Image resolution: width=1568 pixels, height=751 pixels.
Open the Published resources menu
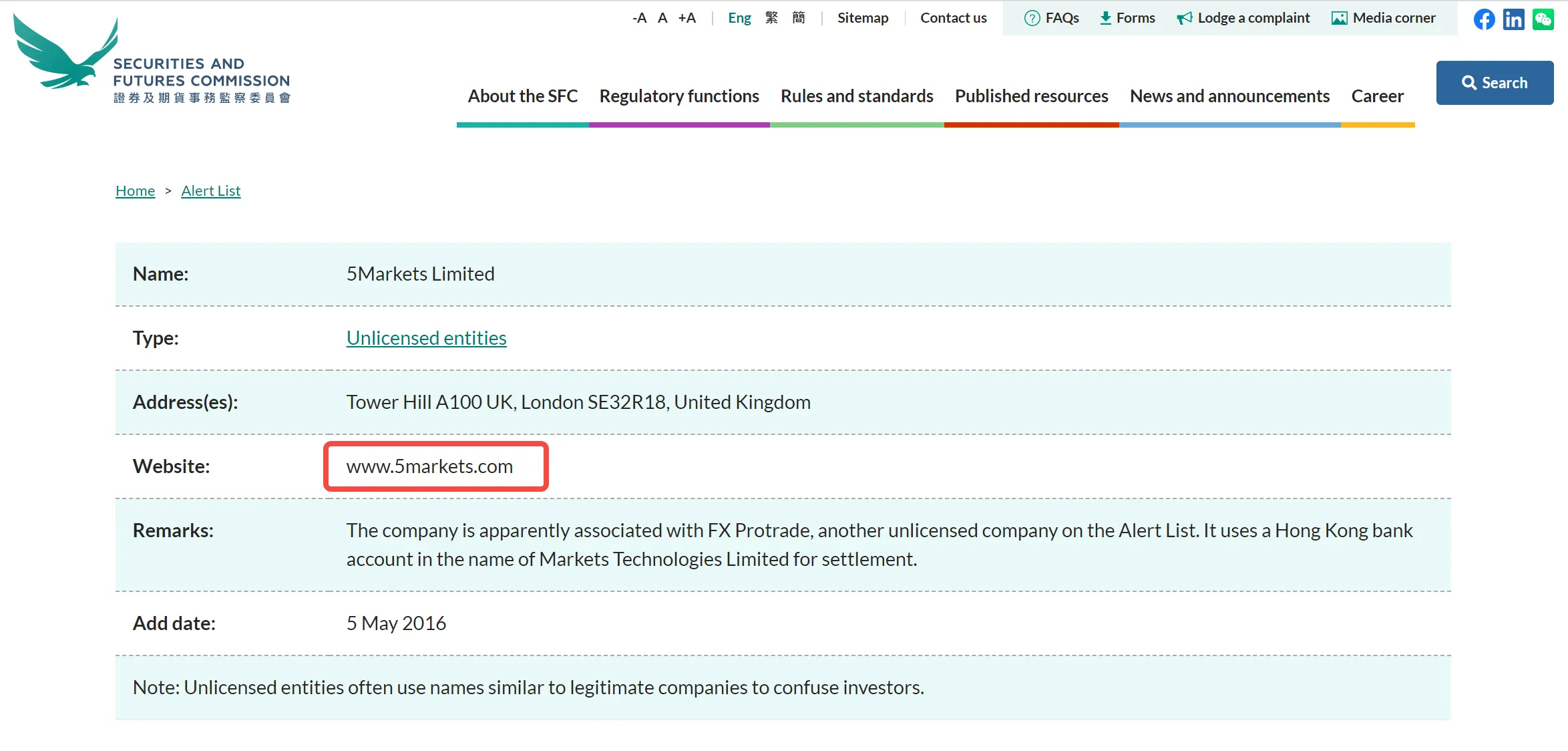[x=1032, y=96]
